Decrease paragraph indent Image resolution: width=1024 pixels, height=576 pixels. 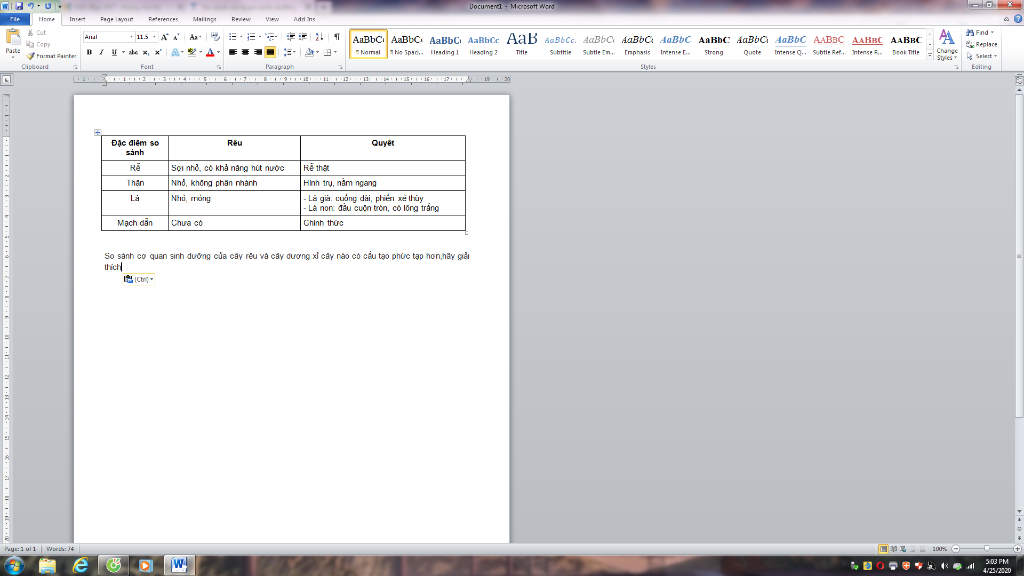[x=291, y=37]
